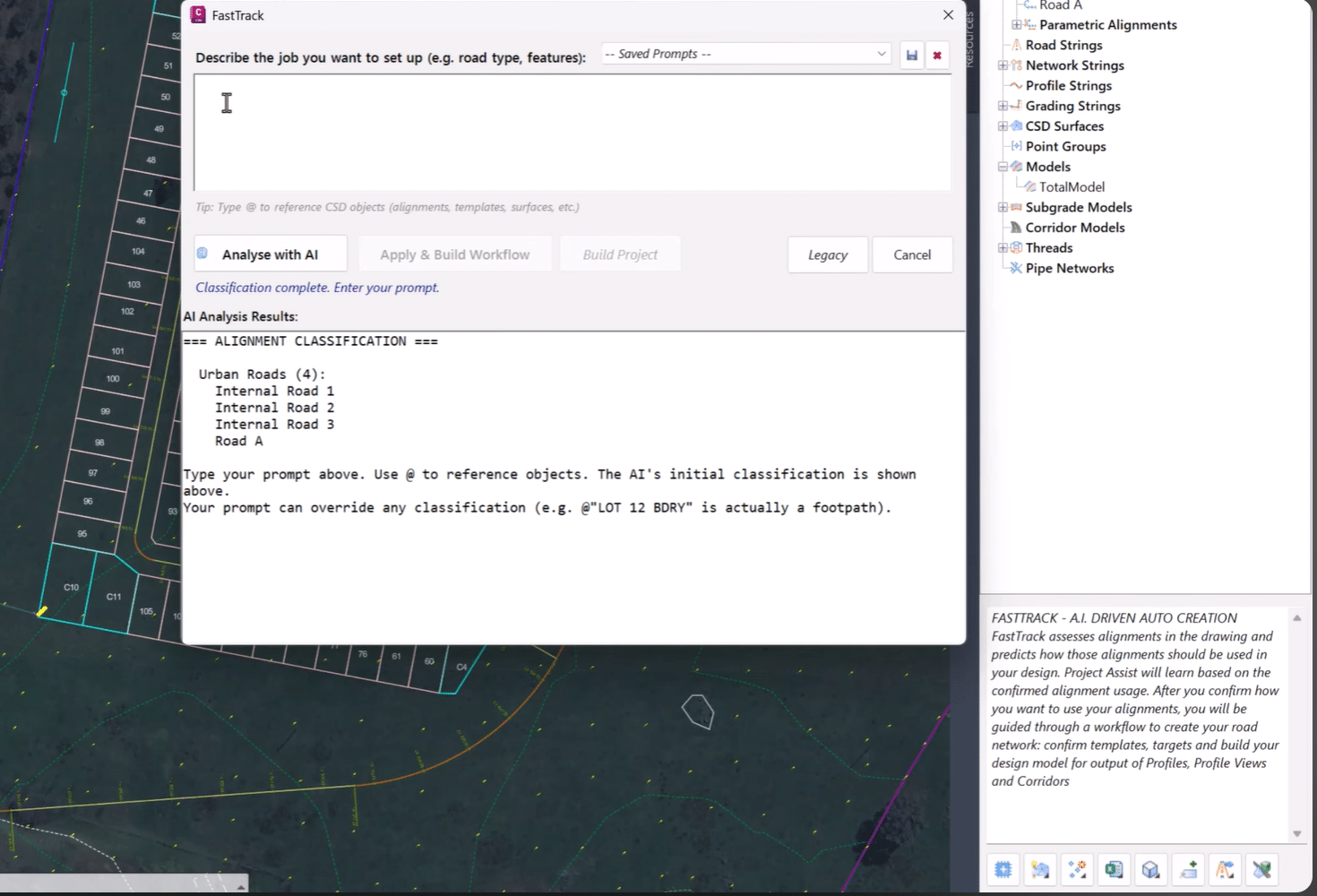Select the Road A tree item
The height and width of the screenshot is (896, 1317).
coord(1061,5)
